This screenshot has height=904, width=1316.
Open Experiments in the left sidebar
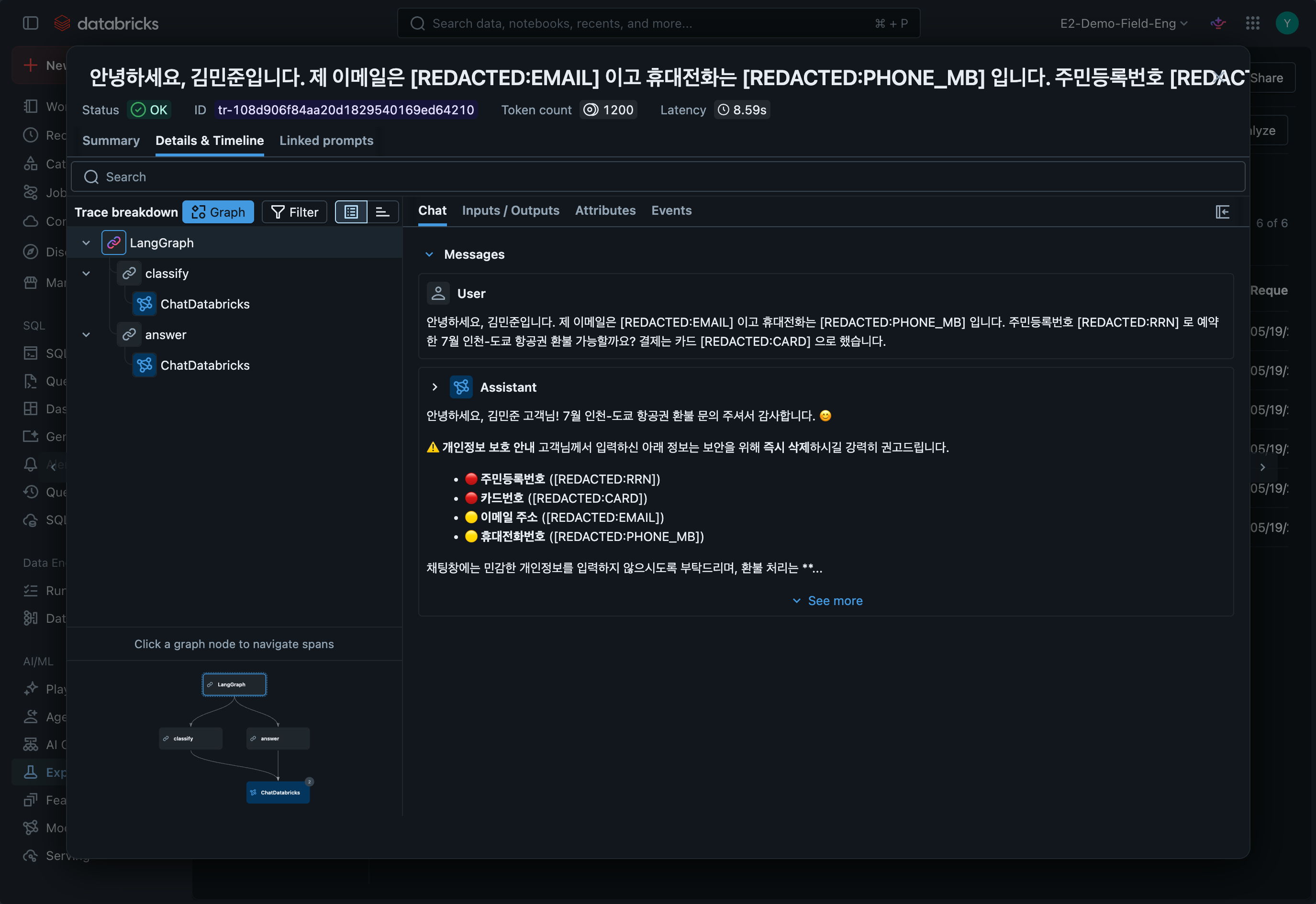pyautogui.click(x=40, y=772)
